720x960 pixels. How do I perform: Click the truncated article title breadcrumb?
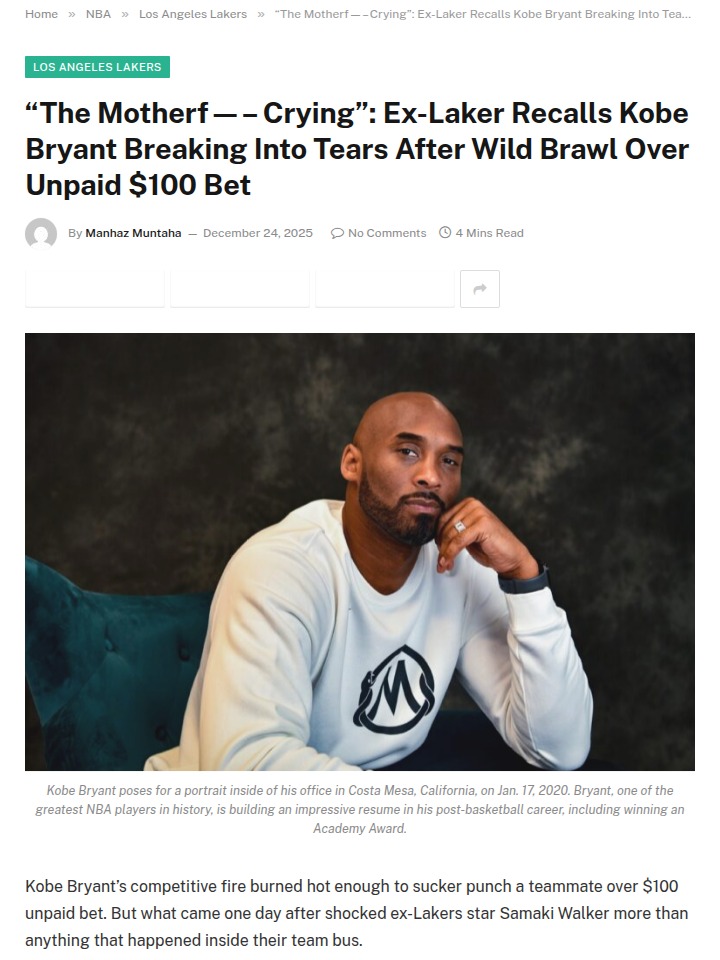pyautogui.click(x=482, y=14)
